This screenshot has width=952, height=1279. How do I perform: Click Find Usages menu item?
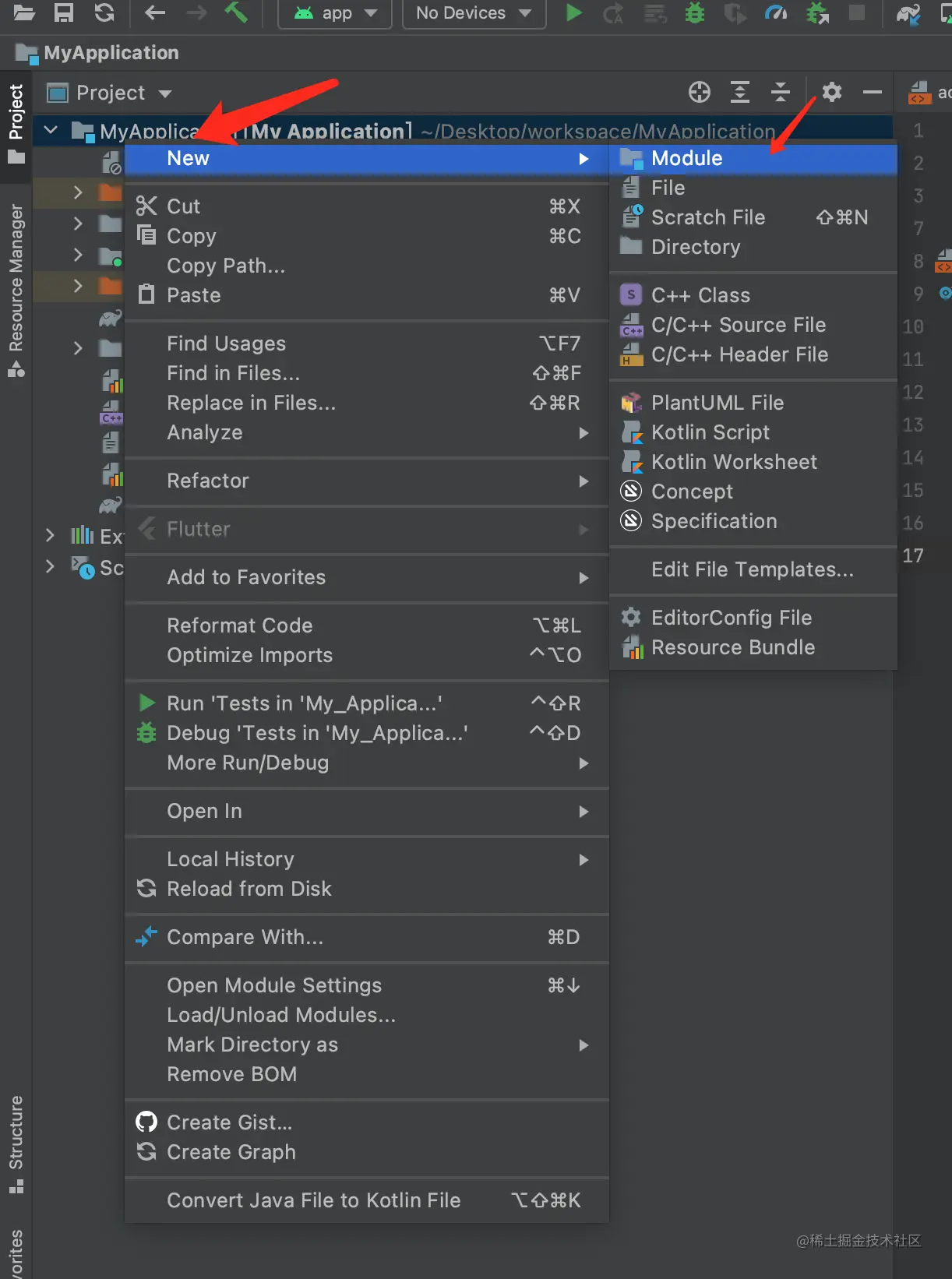[x=367, y=344]
